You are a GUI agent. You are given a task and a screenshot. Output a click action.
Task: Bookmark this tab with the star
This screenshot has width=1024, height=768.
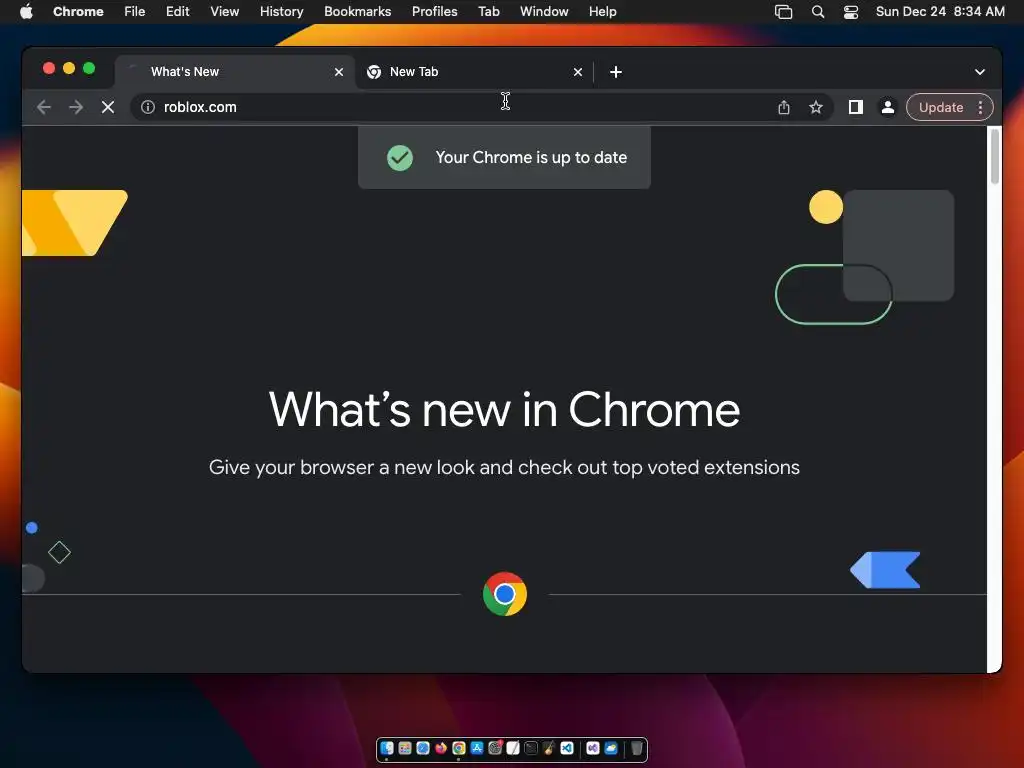pyautogui.click(x=816, y=107)
